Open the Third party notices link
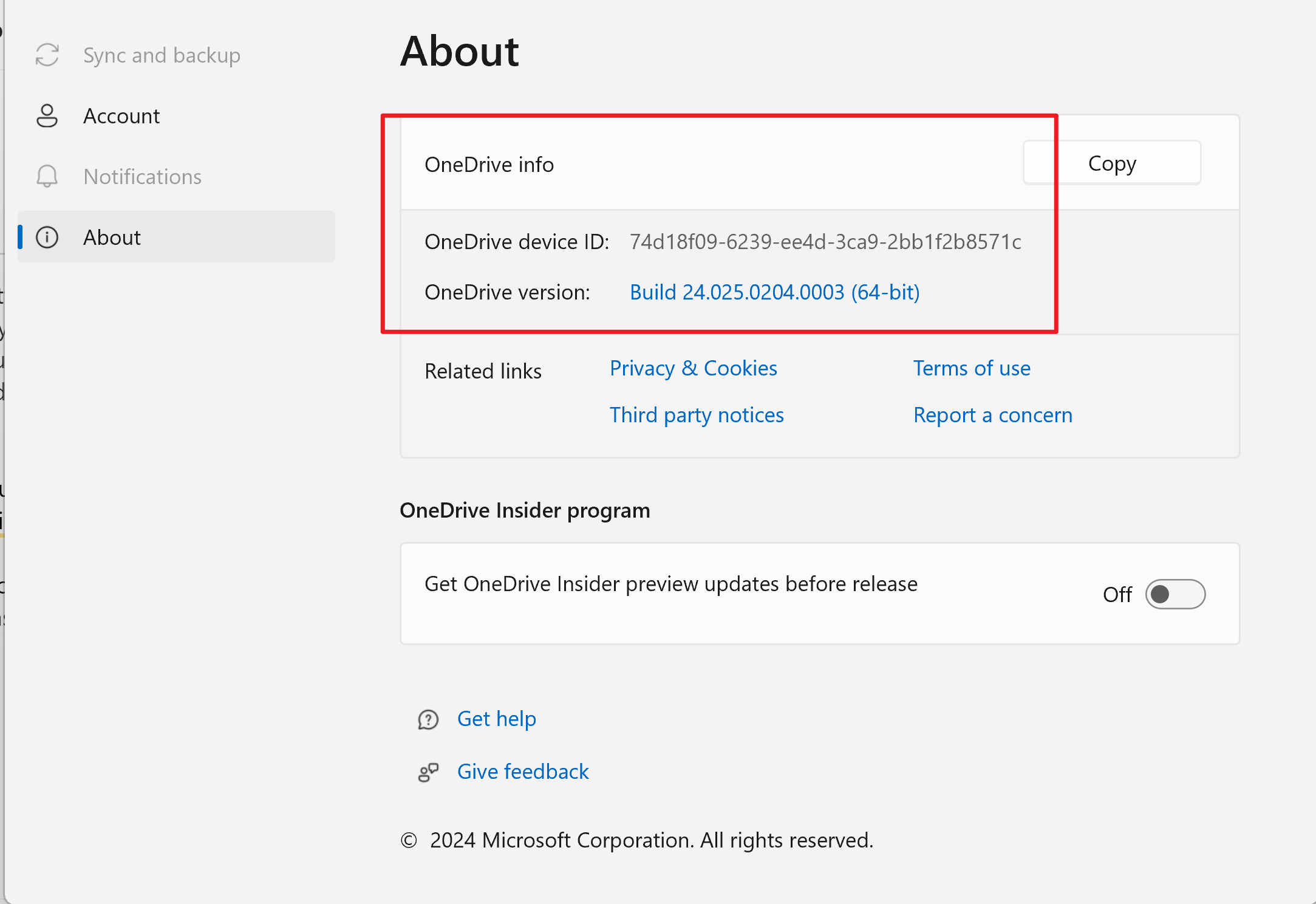Image resolution: width=1316 pixels, height=904 pixels. (x=697, y=415)
